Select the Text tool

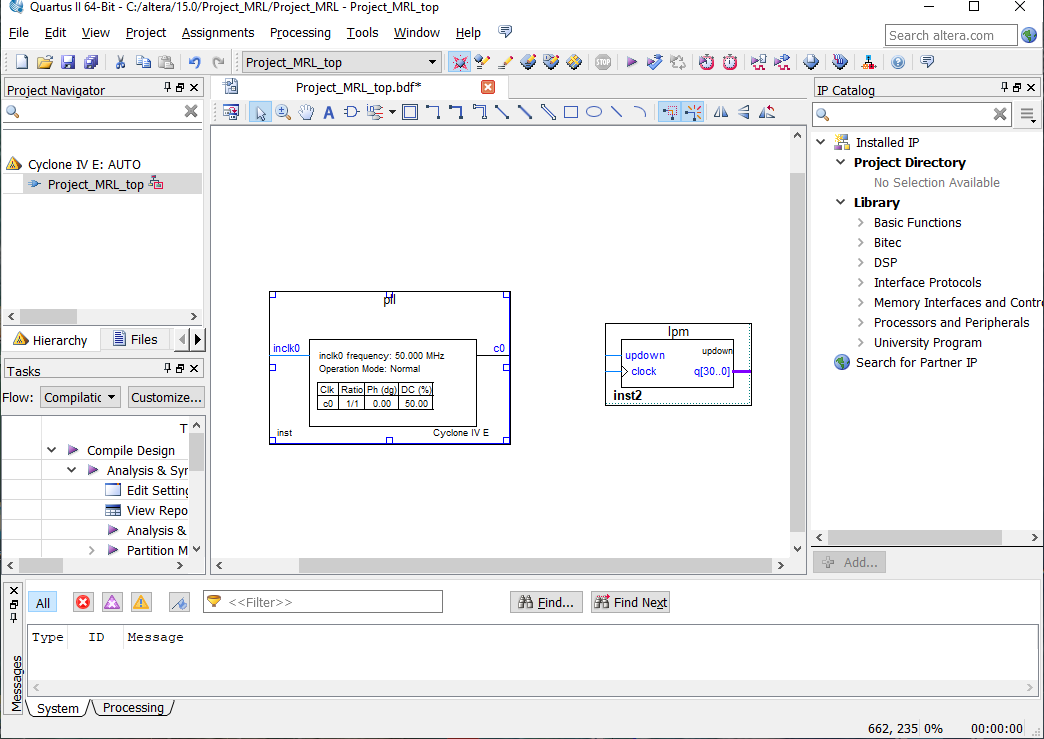point(328,112)
